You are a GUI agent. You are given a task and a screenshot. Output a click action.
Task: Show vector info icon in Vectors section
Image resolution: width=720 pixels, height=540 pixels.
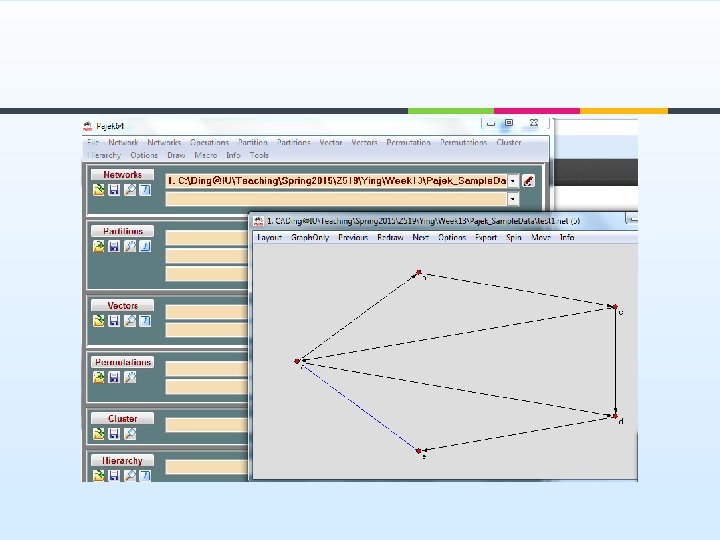145,321
